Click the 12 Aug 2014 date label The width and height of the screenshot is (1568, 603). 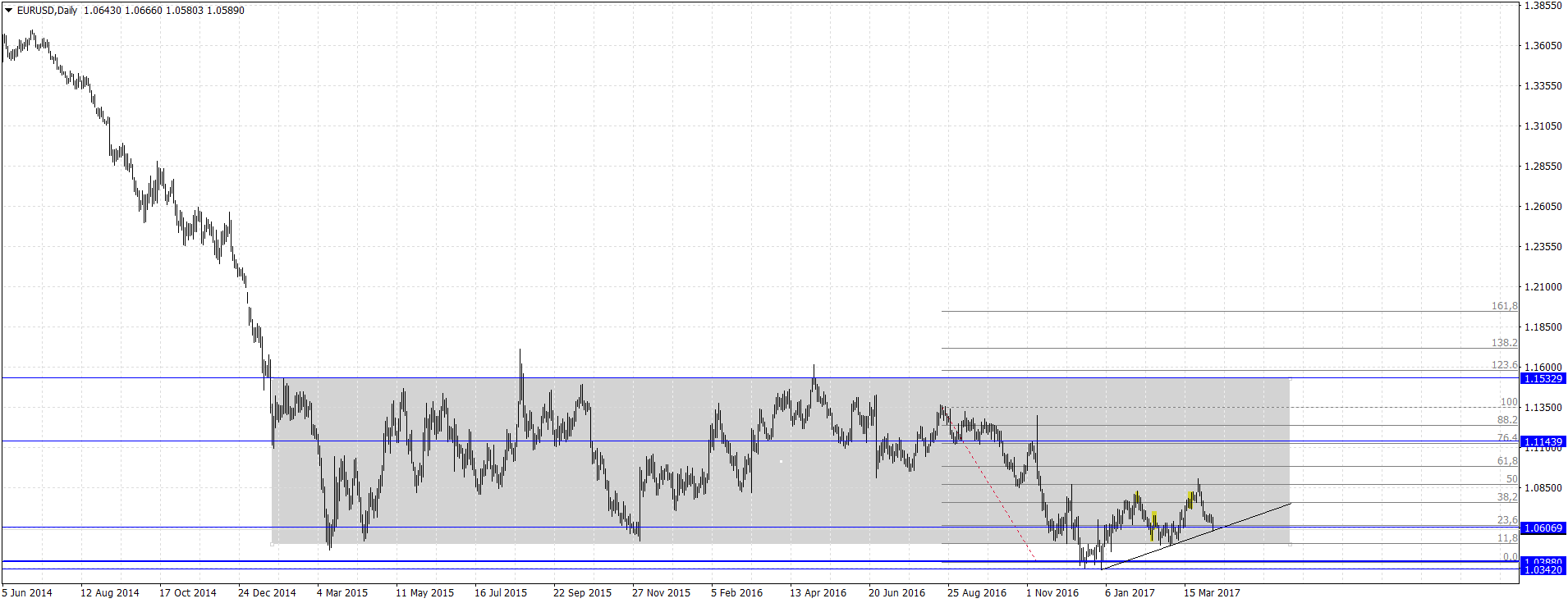click(x=110, y=593)
